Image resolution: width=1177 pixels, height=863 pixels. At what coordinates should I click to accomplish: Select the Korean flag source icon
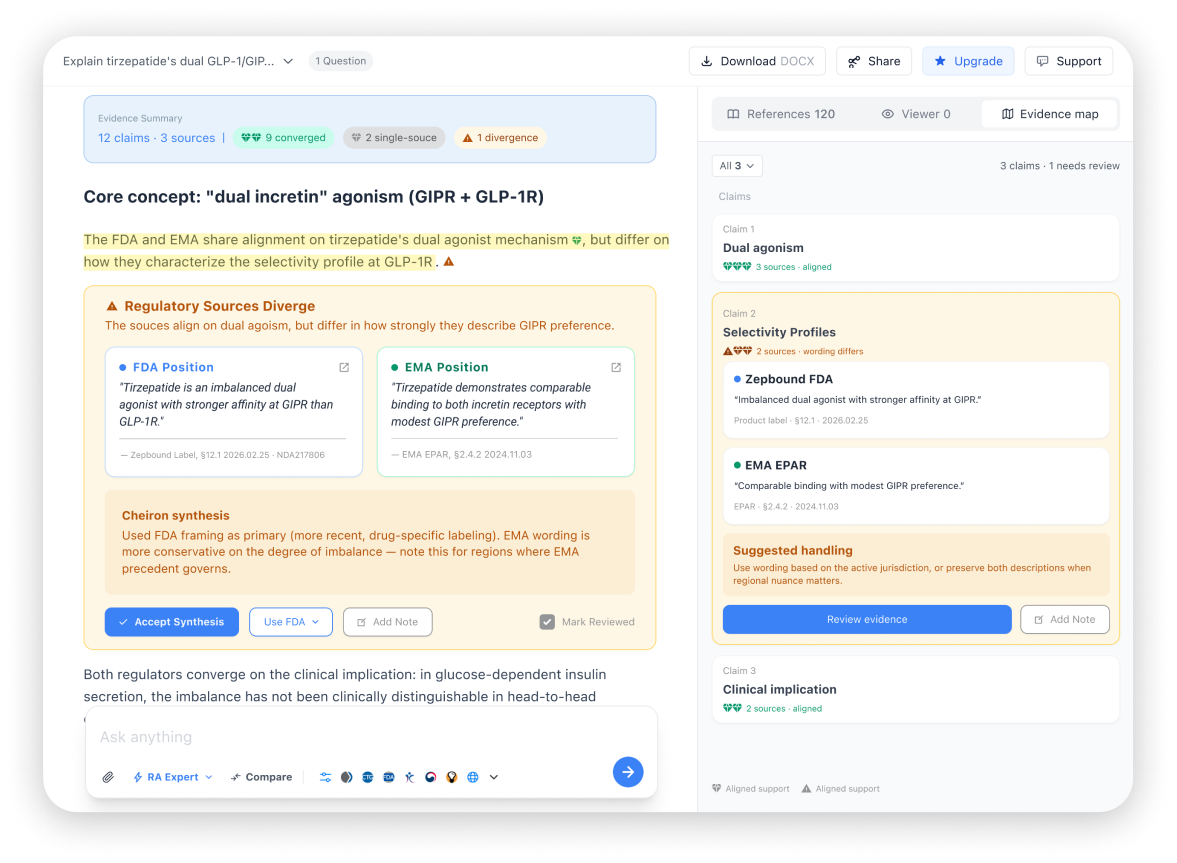(430, 777)
